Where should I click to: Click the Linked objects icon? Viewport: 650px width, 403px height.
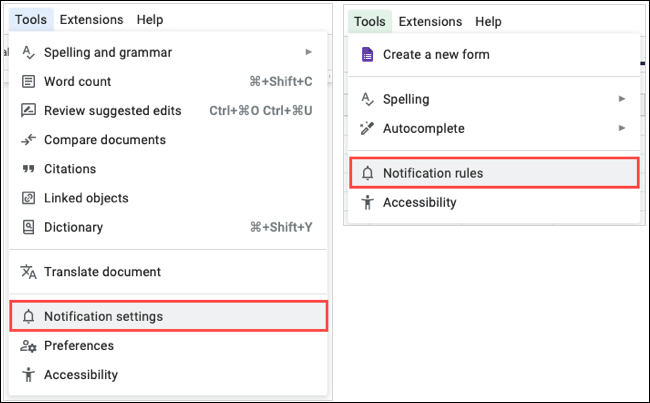coord(28,198)
